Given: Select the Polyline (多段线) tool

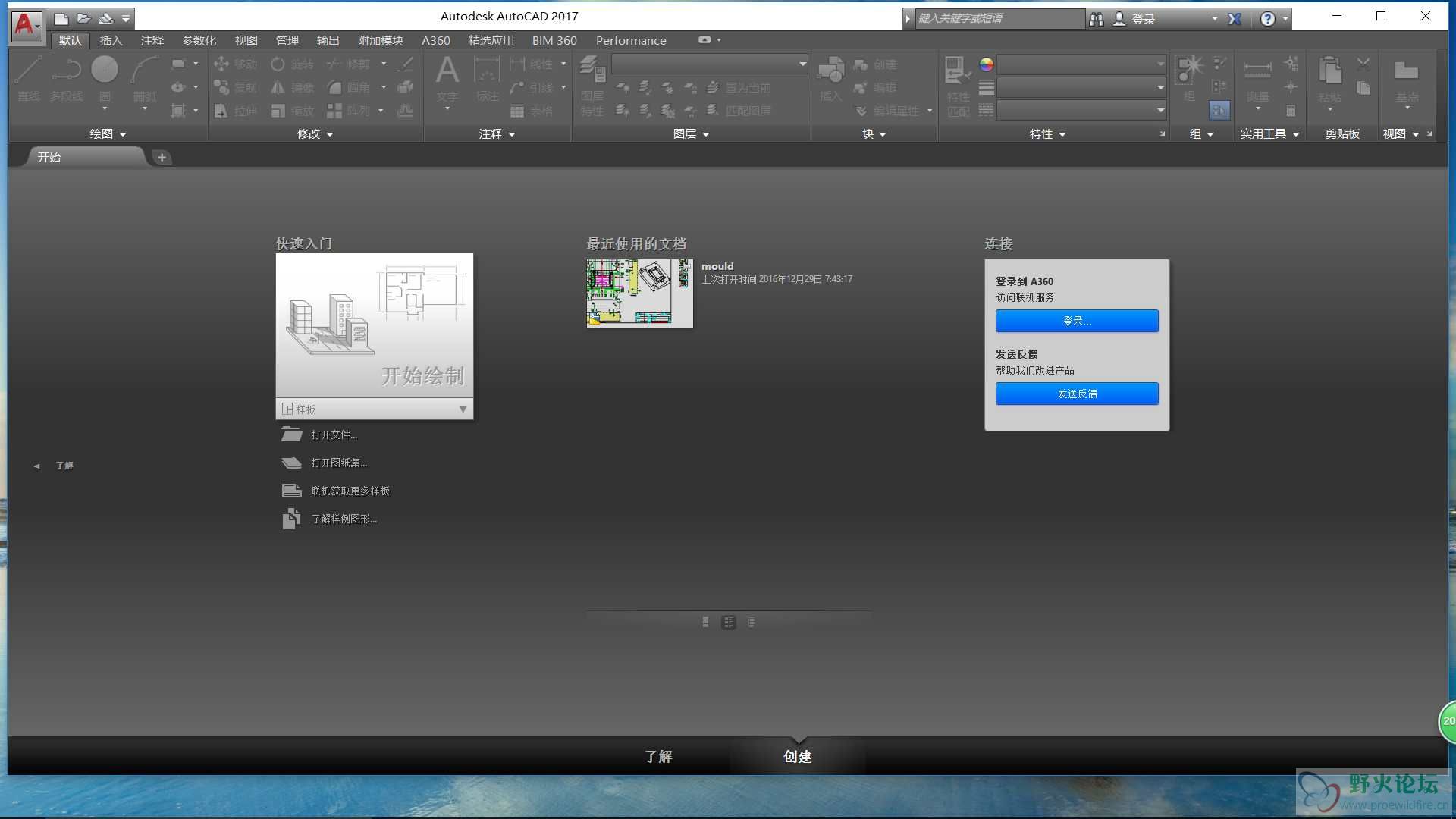Looking at the screenshot, I should click(x=67, y=79).
